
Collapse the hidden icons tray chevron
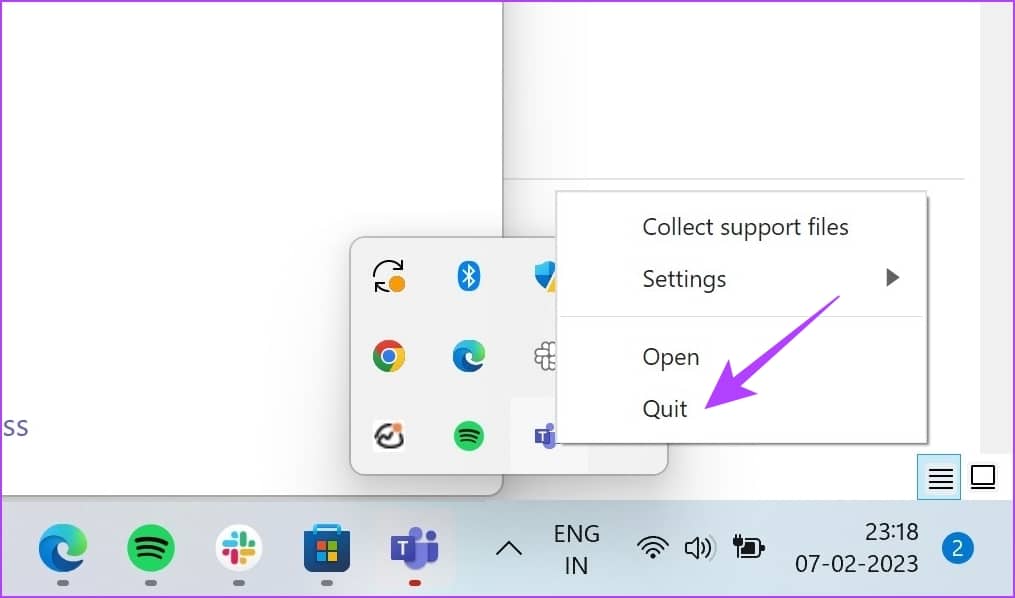click(509, 549)
